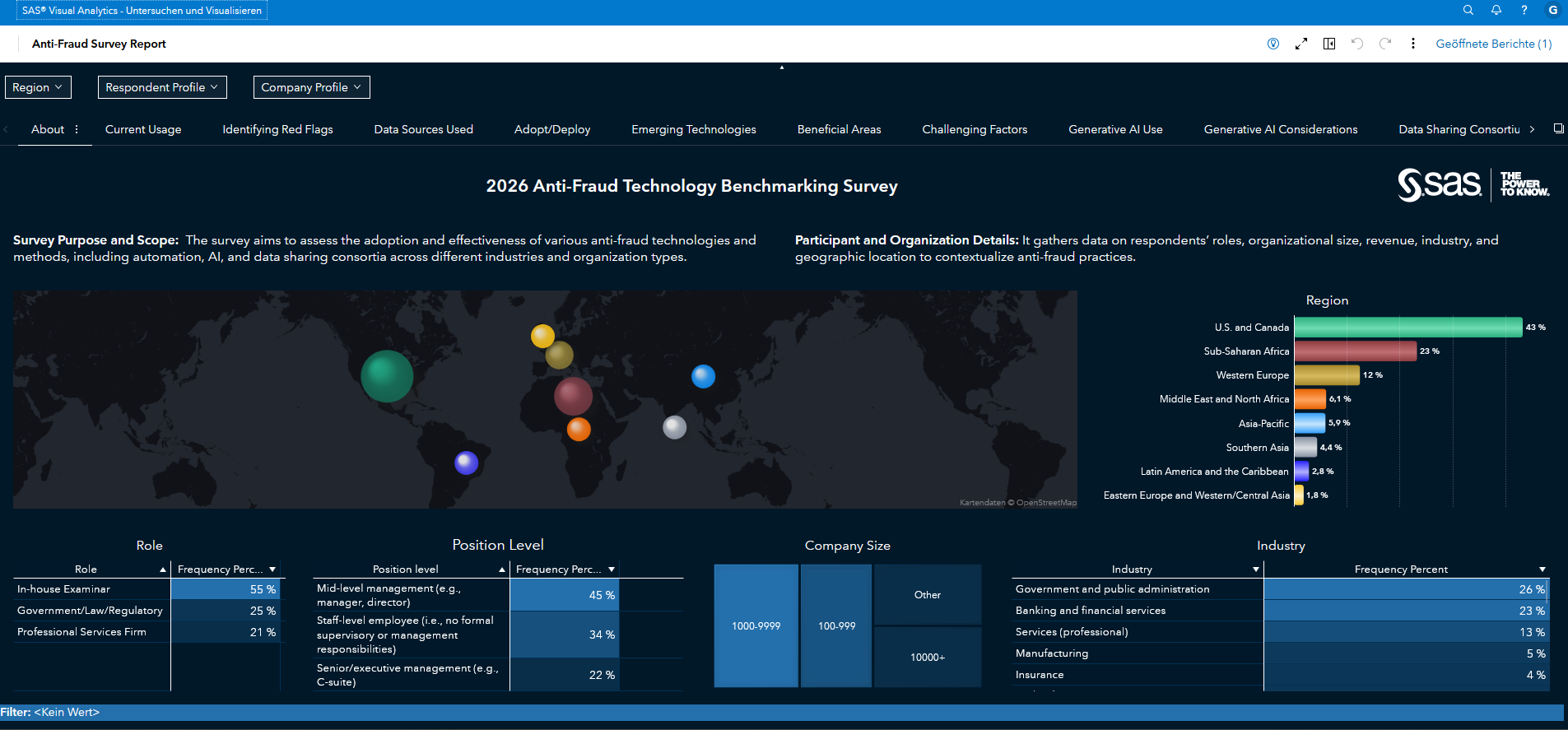Click the U.S. and Canada green bar

(1407, 328)
